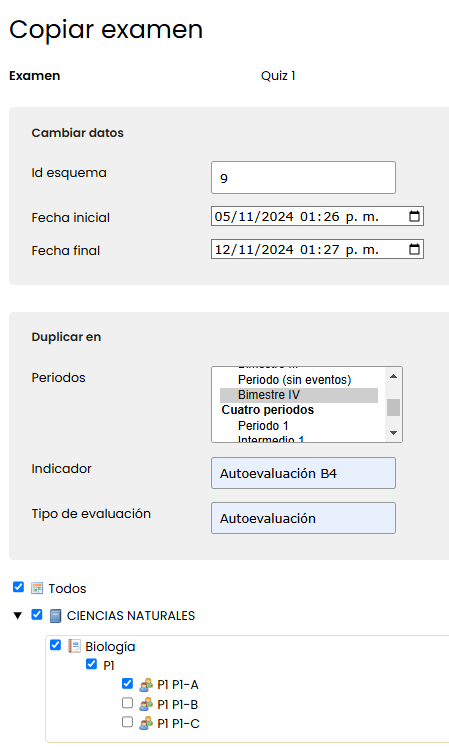Click the Periodos list scrollbar thumb
This screenshot has height=747, width=449.
(x=393, y=407)
